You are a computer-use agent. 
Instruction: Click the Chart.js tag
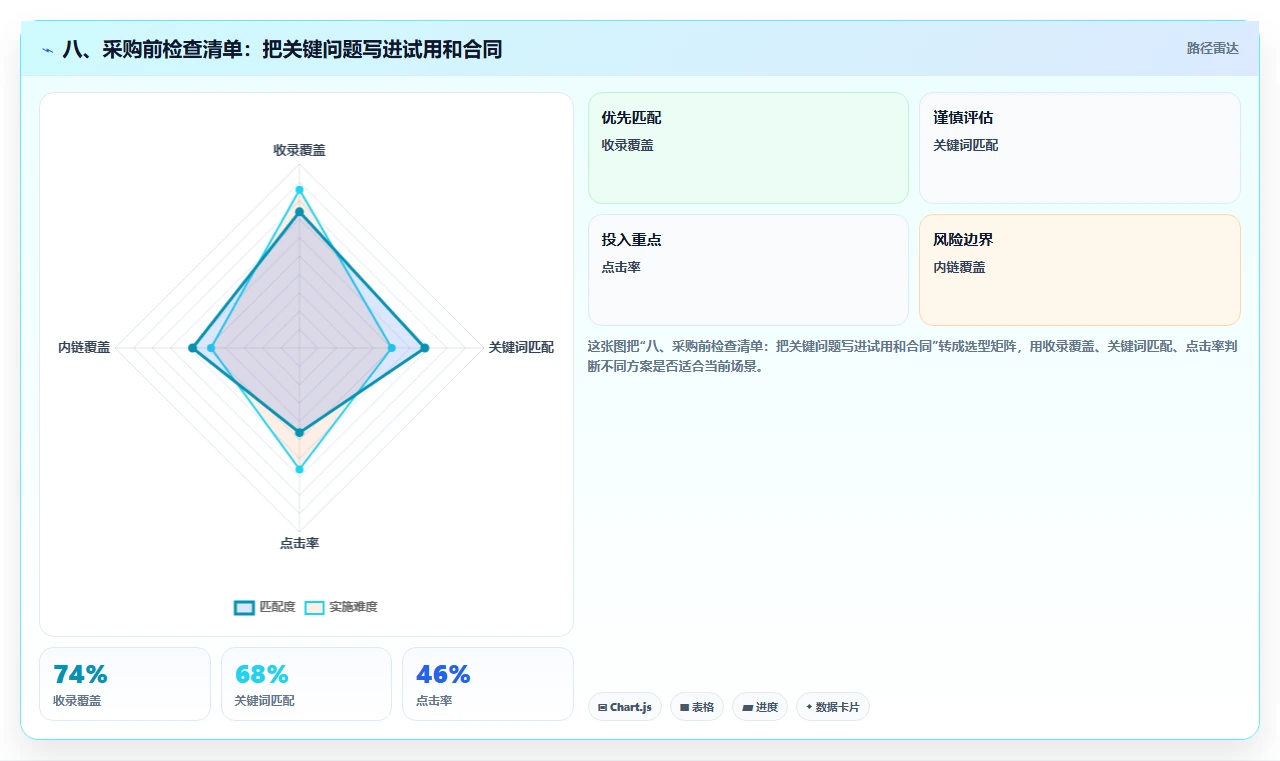[625, 707]
